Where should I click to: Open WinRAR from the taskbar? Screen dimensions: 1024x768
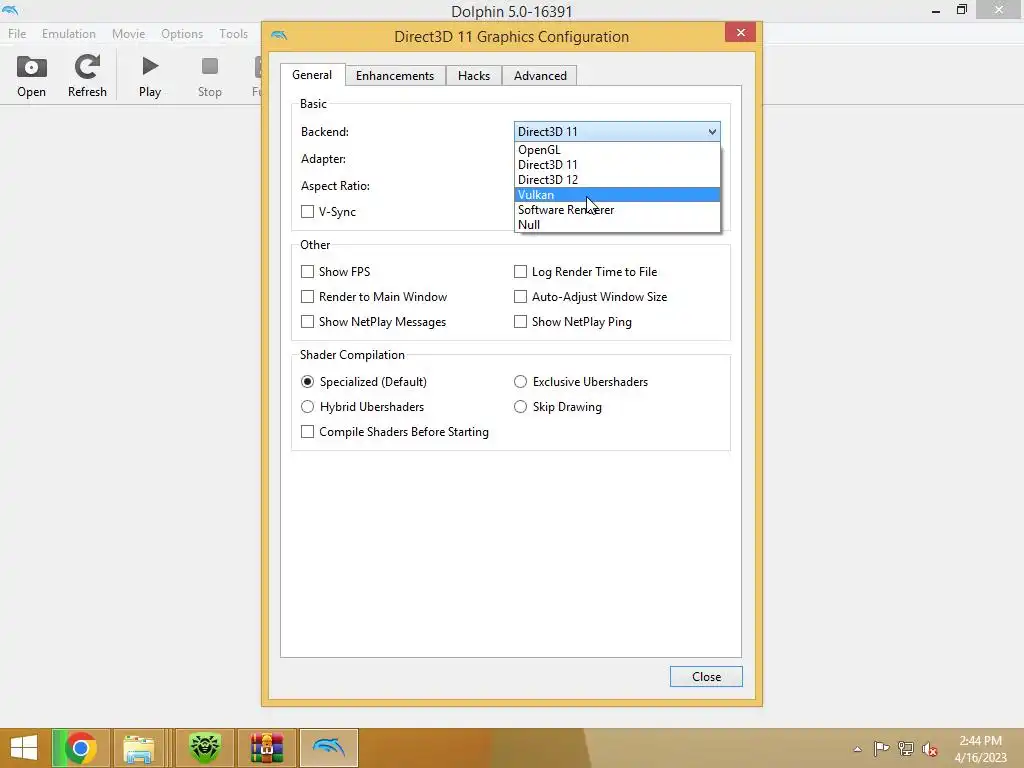(266, 748)
